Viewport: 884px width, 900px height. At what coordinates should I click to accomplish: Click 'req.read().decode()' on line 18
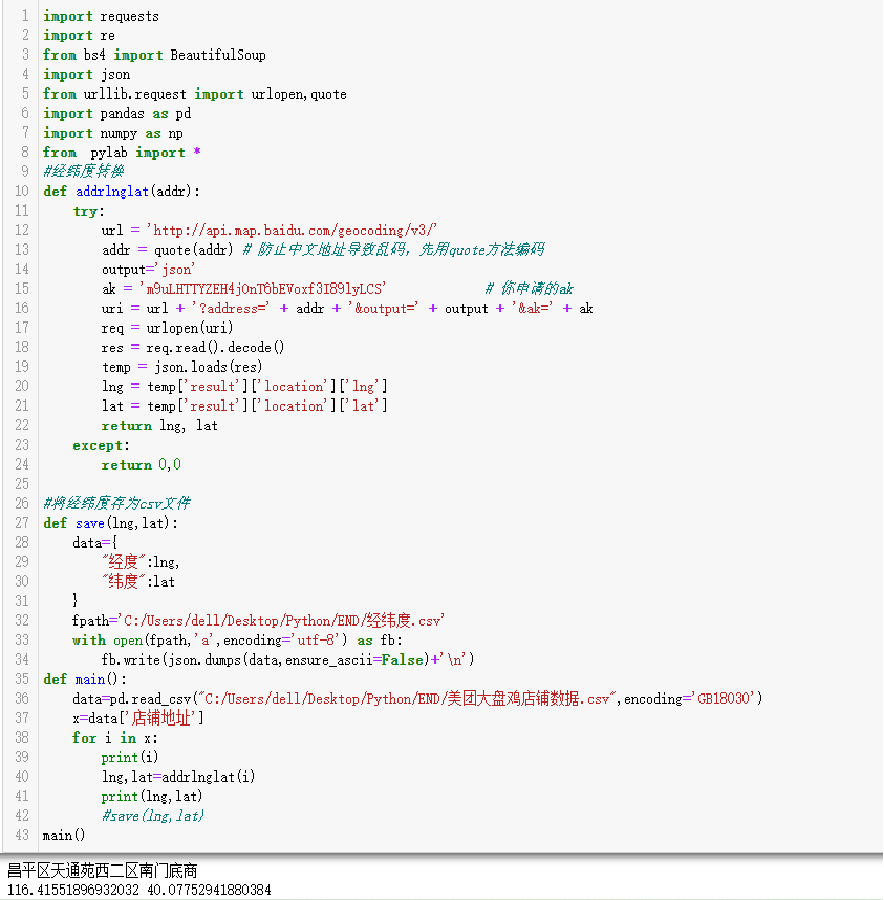pos(215,348)
